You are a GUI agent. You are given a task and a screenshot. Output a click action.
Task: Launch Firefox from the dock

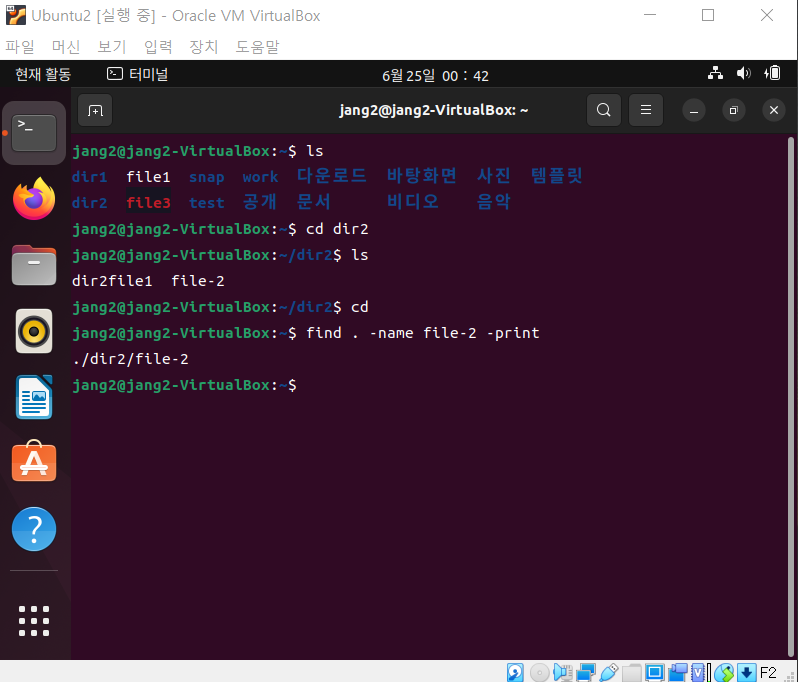point(34,198)
